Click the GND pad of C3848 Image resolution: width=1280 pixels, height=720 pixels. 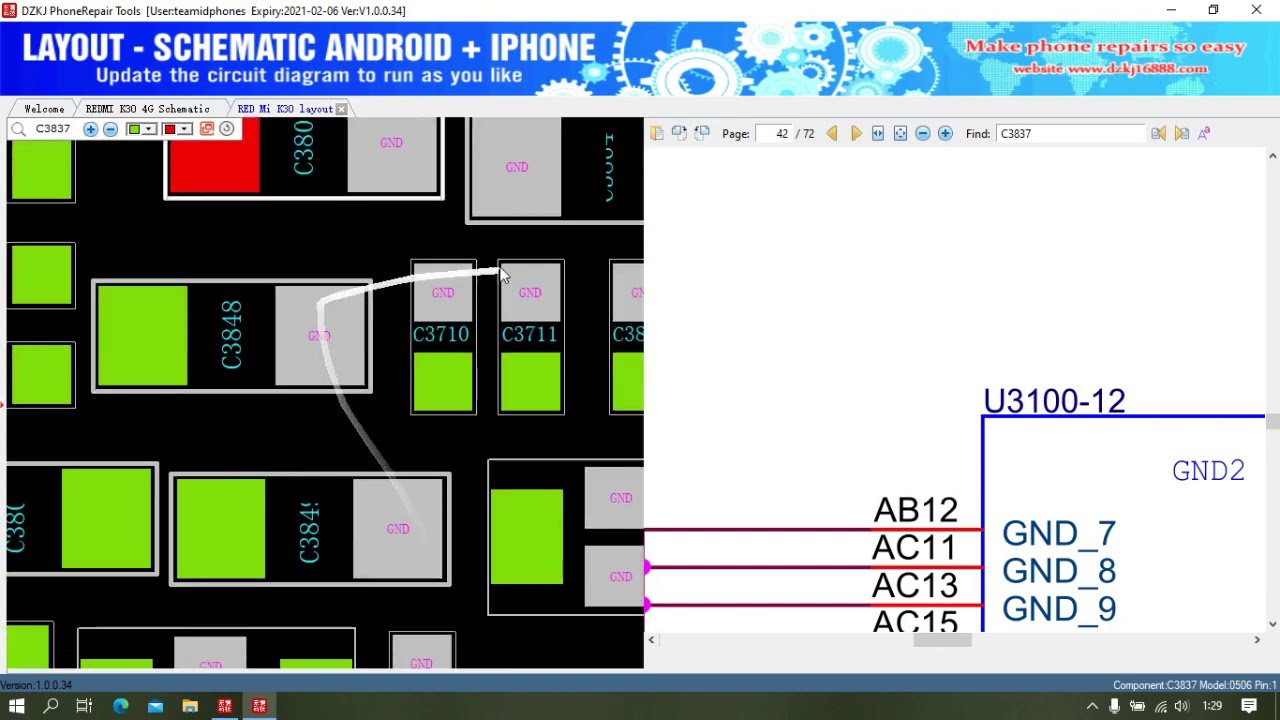[x=320, y=336]
